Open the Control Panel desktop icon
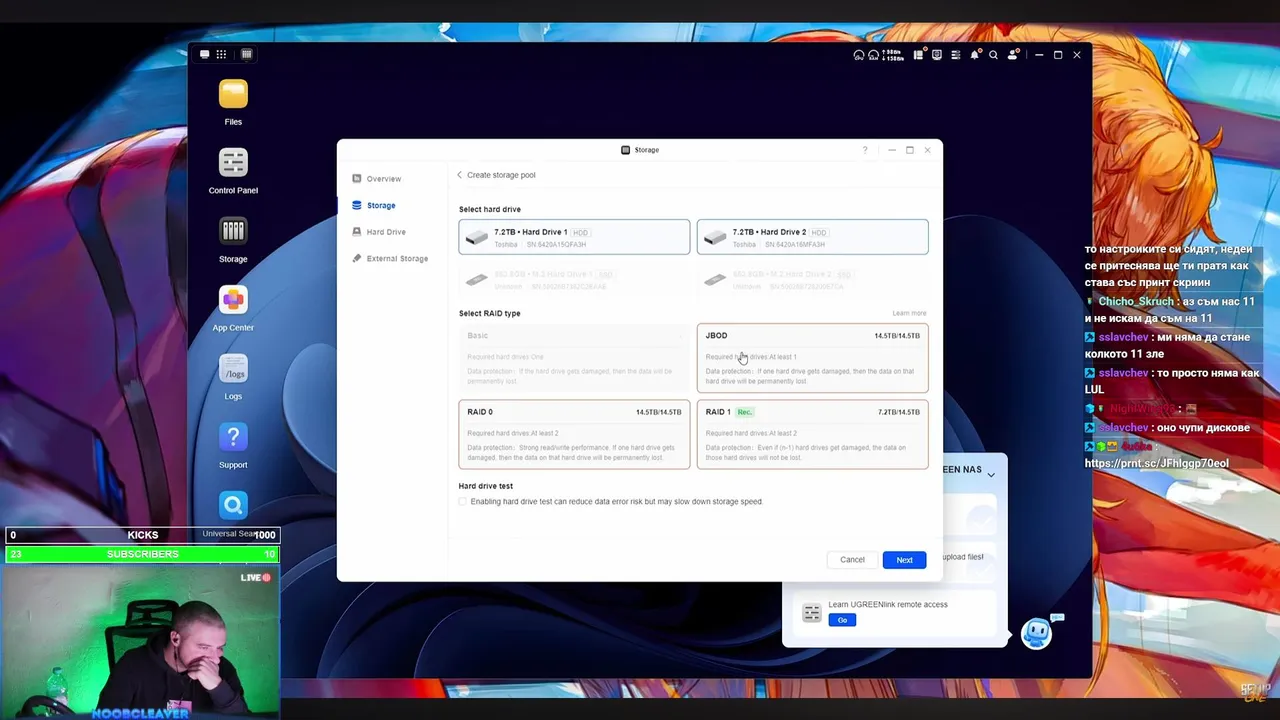1280x720 pixels. (x=233, y=162)
